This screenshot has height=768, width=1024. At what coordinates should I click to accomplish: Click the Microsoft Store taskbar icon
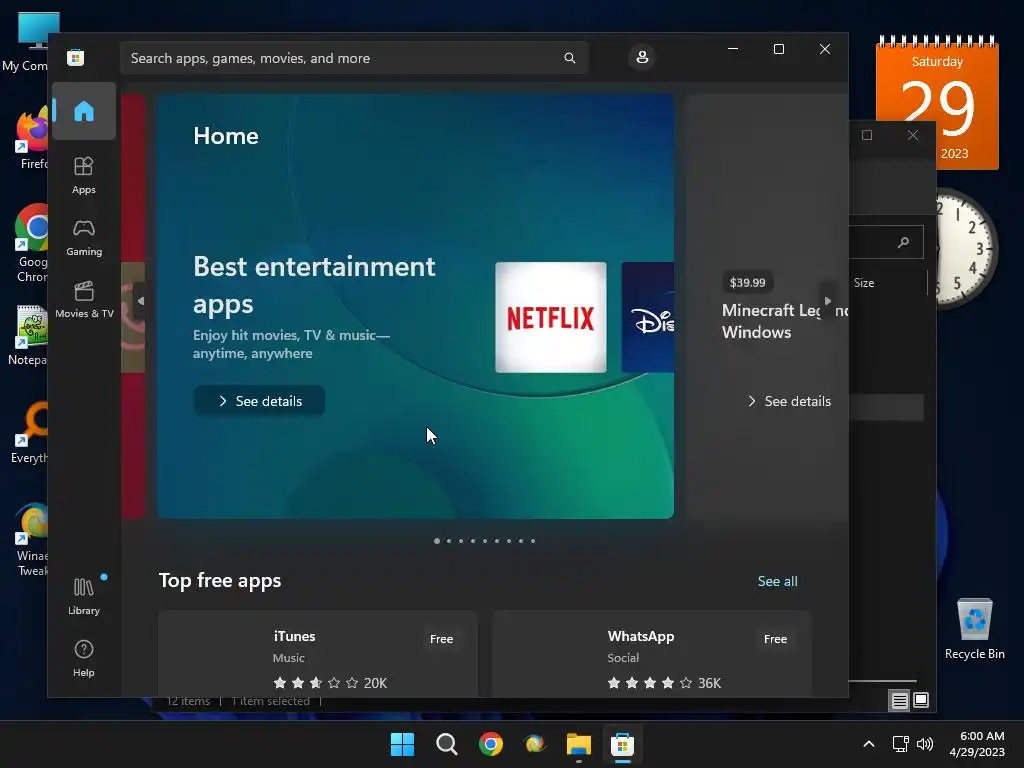click(x=622, y=744)
